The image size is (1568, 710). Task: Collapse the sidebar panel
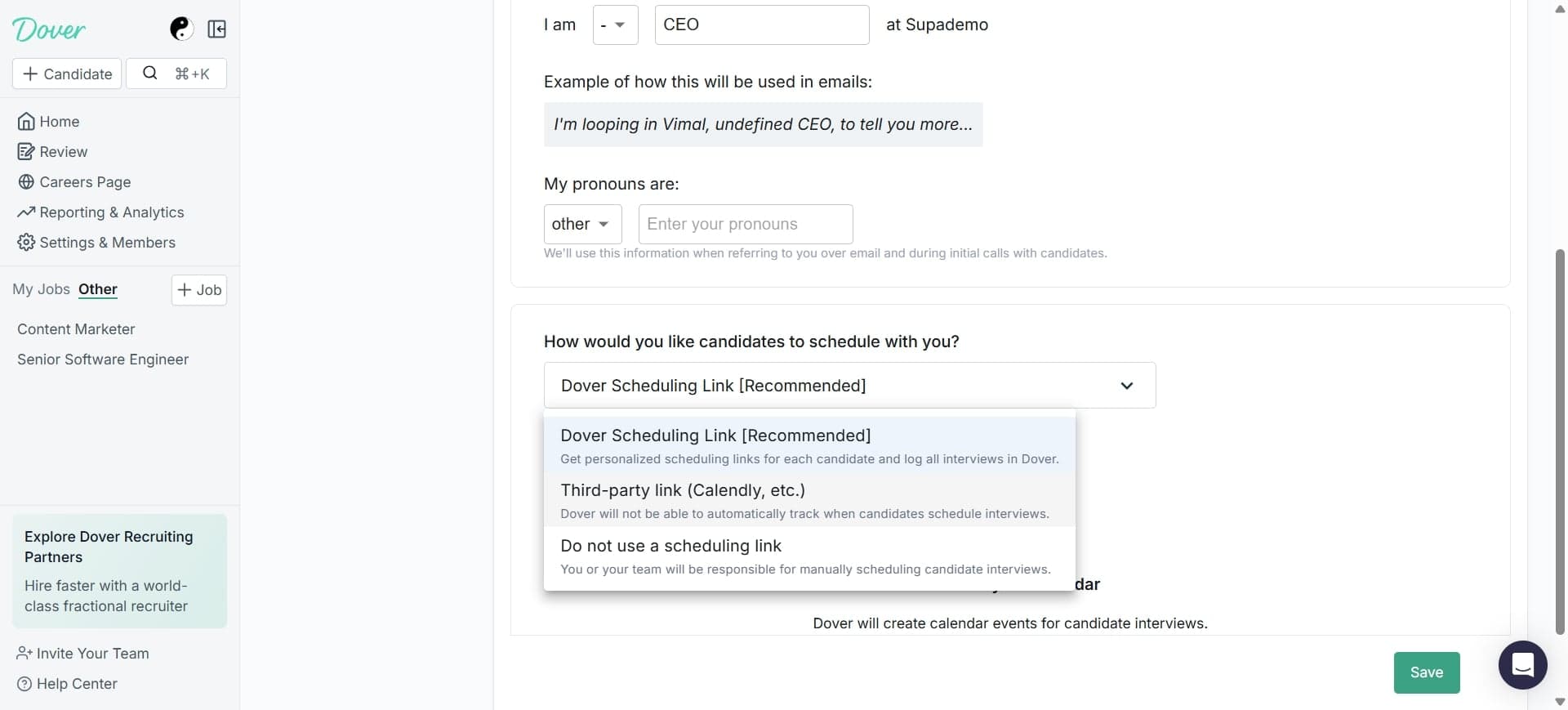[x=216, y=29]
